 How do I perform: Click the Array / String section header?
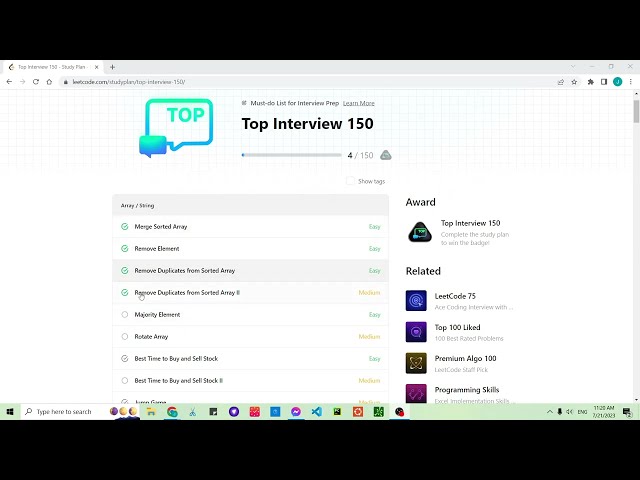pyautogui.click(x=251, y=205)
